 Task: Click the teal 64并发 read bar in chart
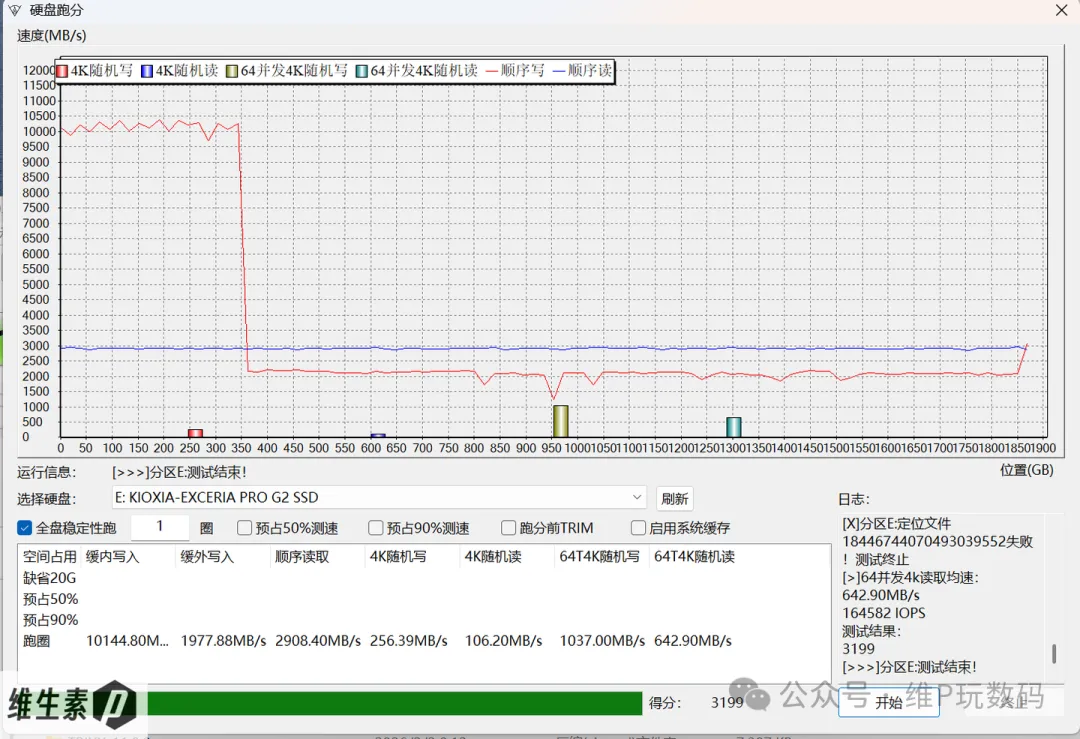[734, 427]
